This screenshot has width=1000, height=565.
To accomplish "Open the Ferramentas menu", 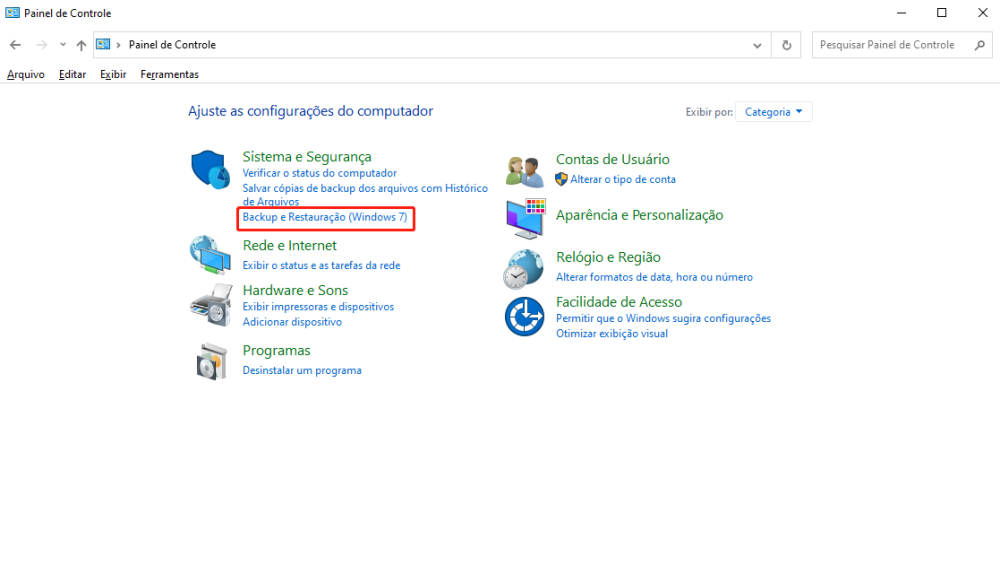I will 170,74.
